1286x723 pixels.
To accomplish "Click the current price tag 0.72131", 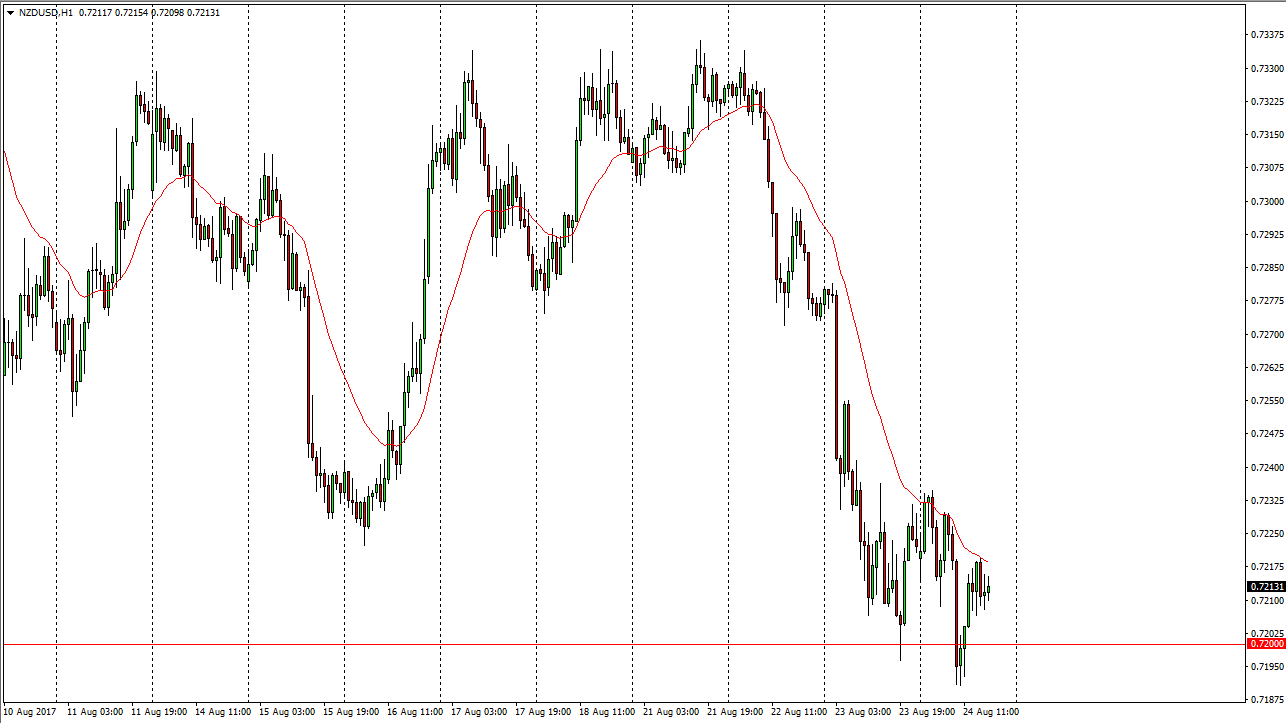I will 1265,586.
